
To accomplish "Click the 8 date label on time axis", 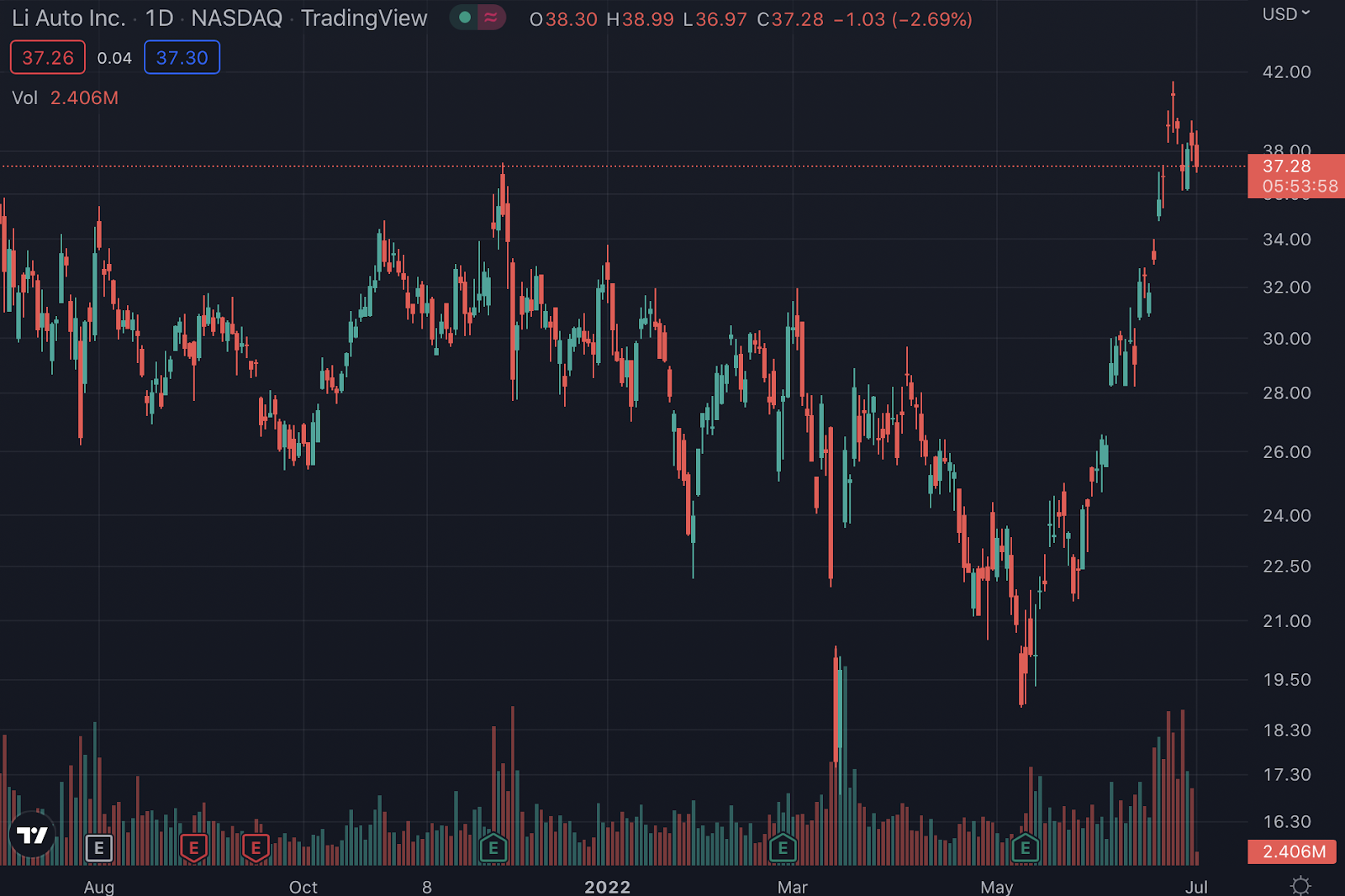I will [x=427, y=887].
